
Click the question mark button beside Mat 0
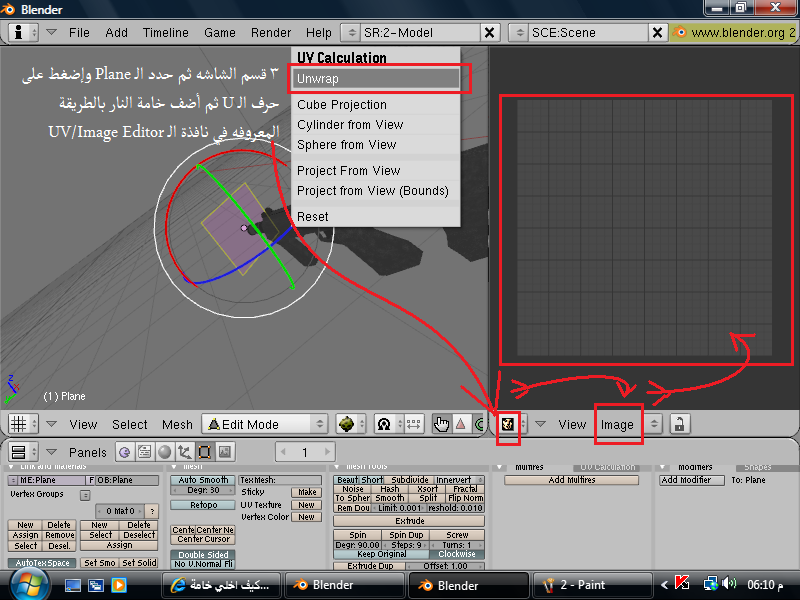pyautogui.click(x=152, y=511)
